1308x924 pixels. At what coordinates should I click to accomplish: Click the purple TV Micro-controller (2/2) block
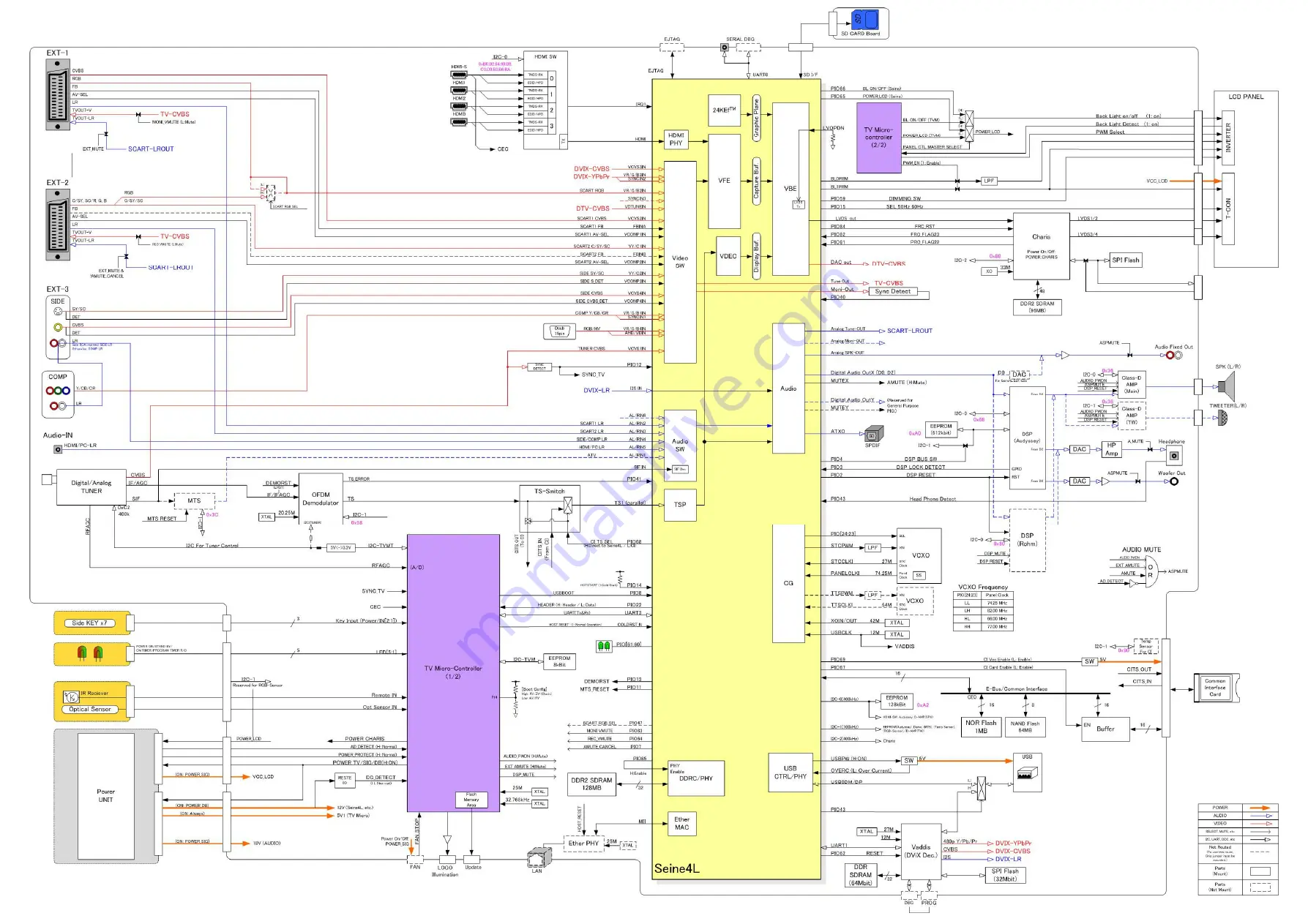click(x=878, y=138)
